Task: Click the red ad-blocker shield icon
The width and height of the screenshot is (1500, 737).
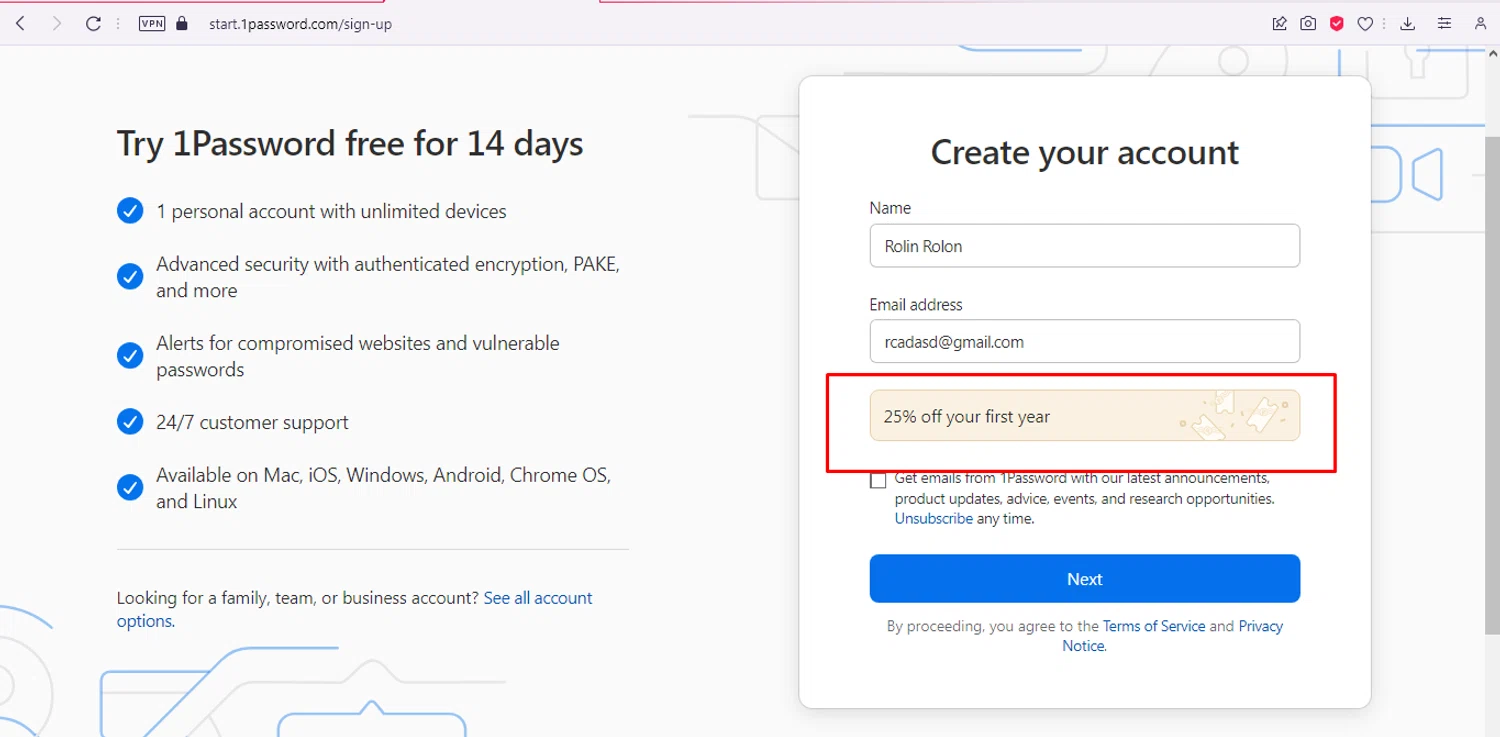Action: coord(1336,24)
